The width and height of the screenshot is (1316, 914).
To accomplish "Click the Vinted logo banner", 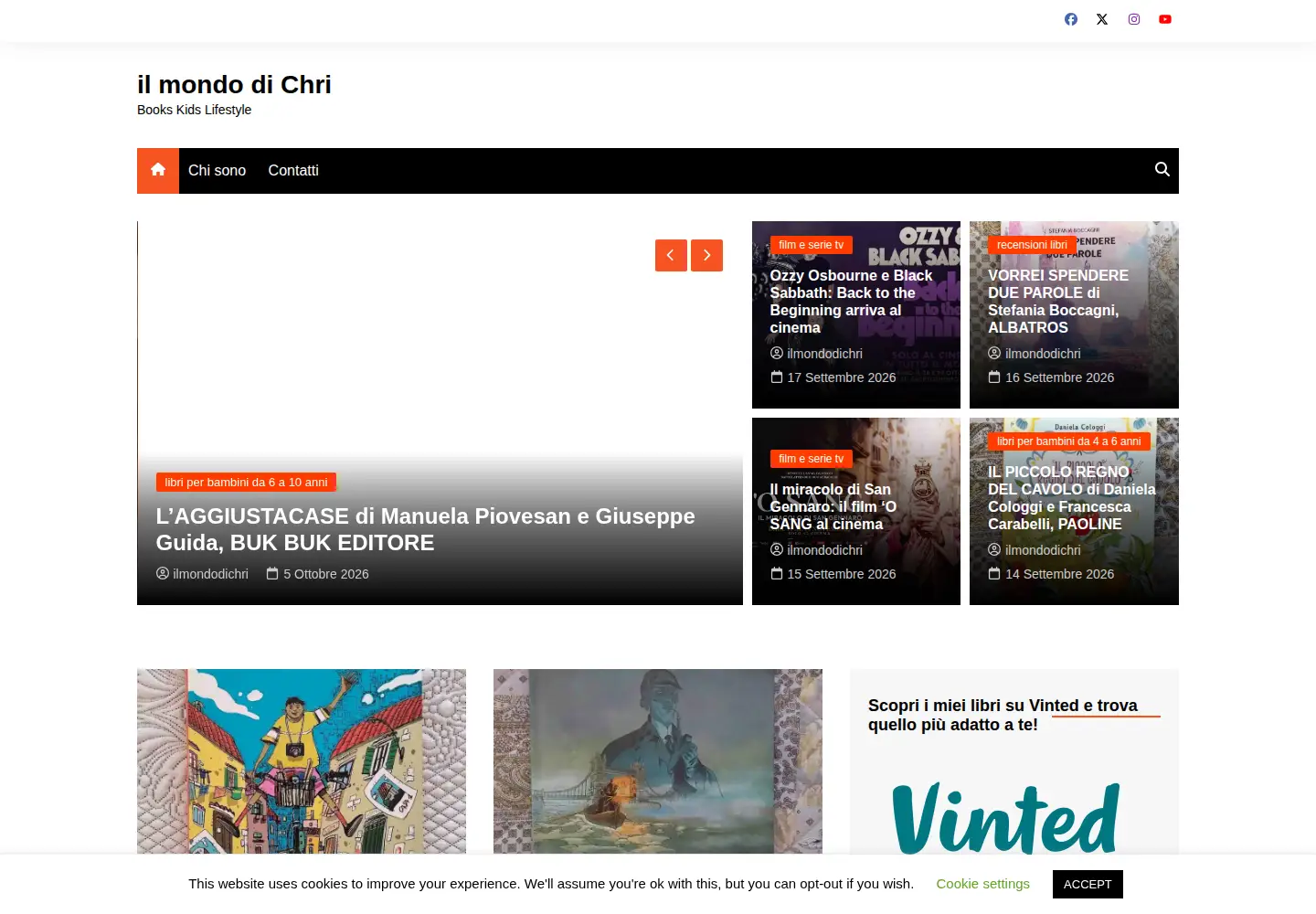I will click(x=1006, y=817).
